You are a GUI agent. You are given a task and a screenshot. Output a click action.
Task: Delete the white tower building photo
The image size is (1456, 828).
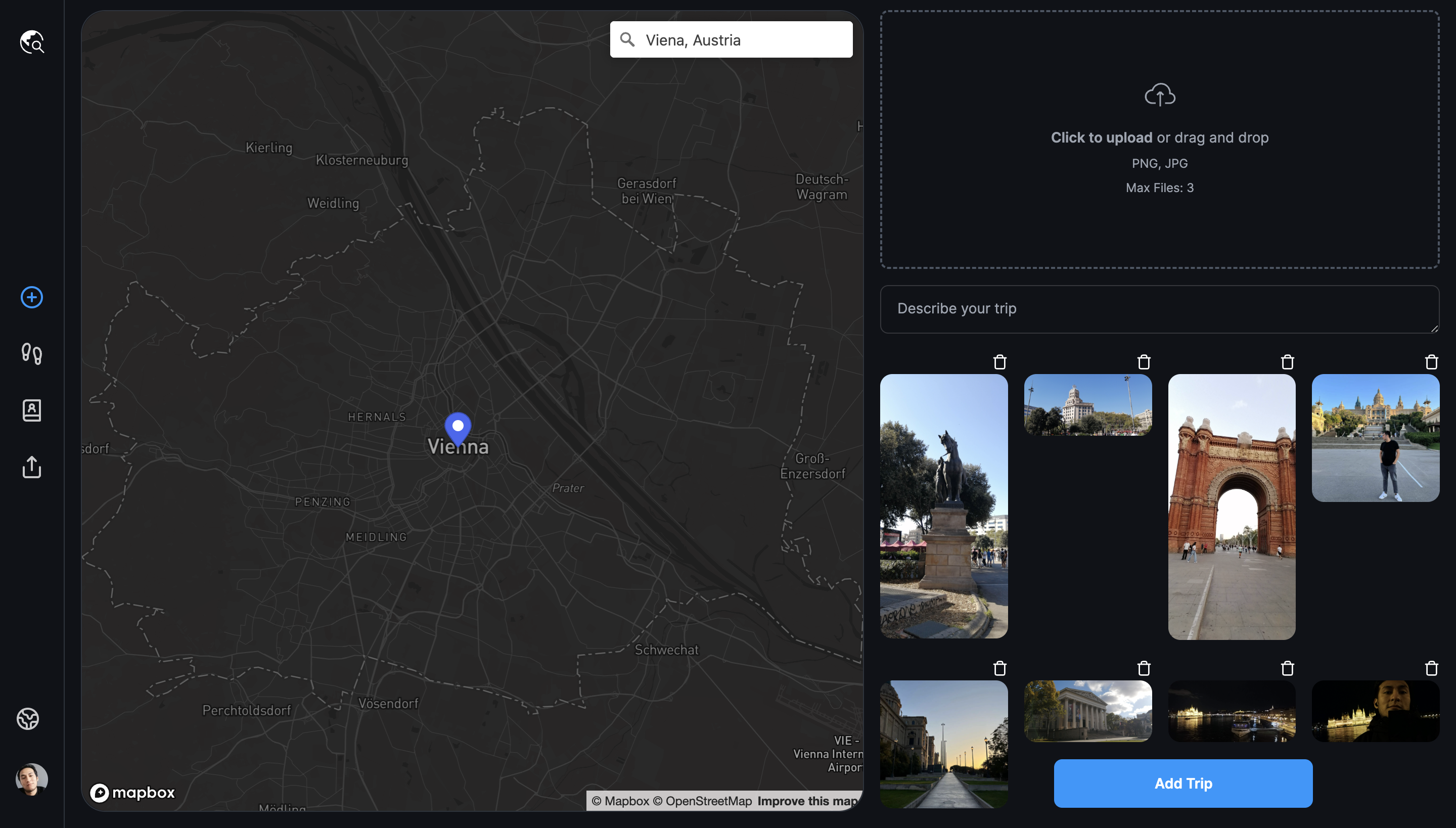point(1144,362)
